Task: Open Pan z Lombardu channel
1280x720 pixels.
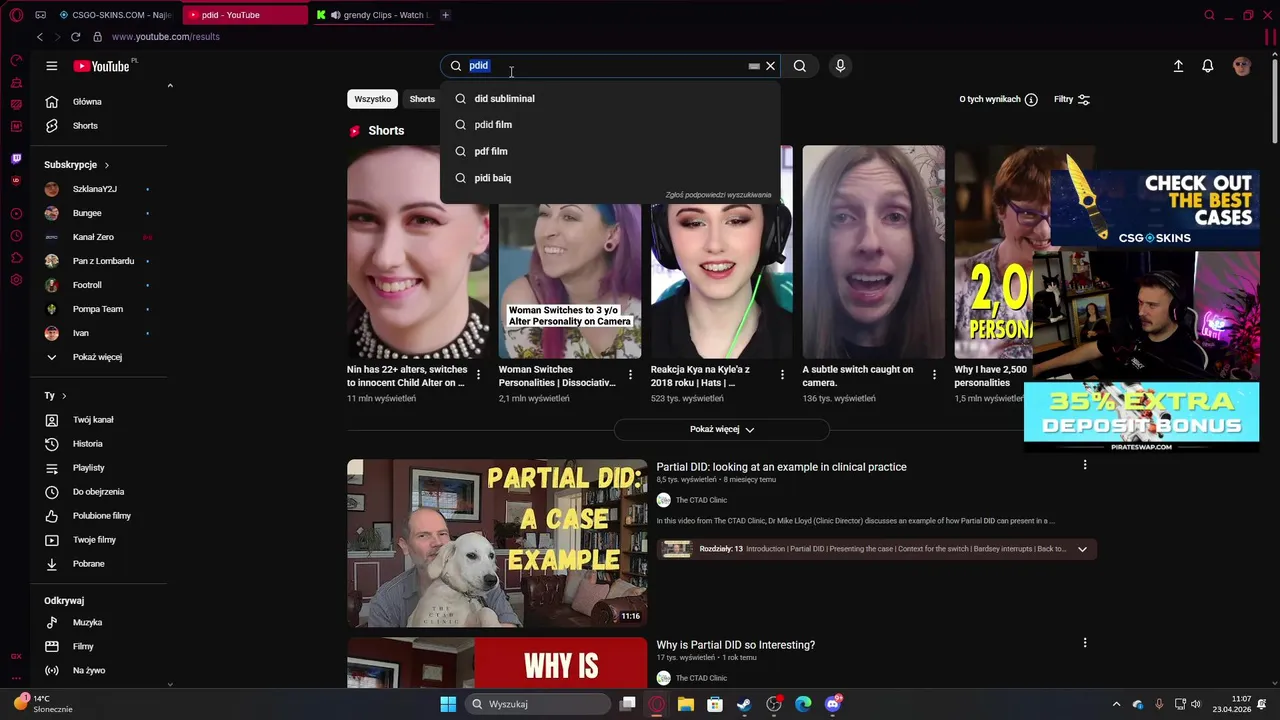Action: point(100,261)
